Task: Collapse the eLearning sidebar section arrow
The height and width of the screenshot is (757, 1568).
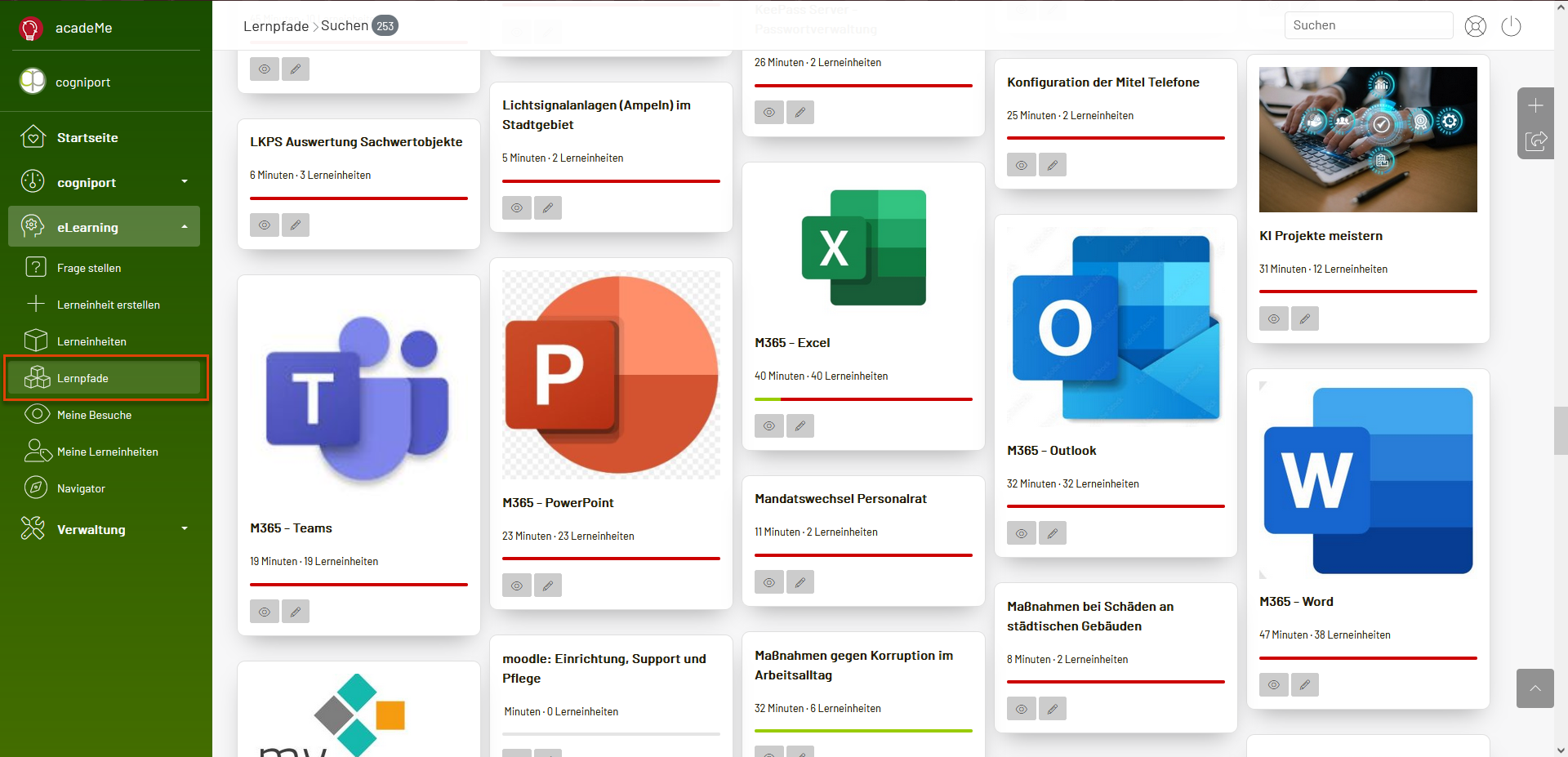Action: (x=185, y=226)
